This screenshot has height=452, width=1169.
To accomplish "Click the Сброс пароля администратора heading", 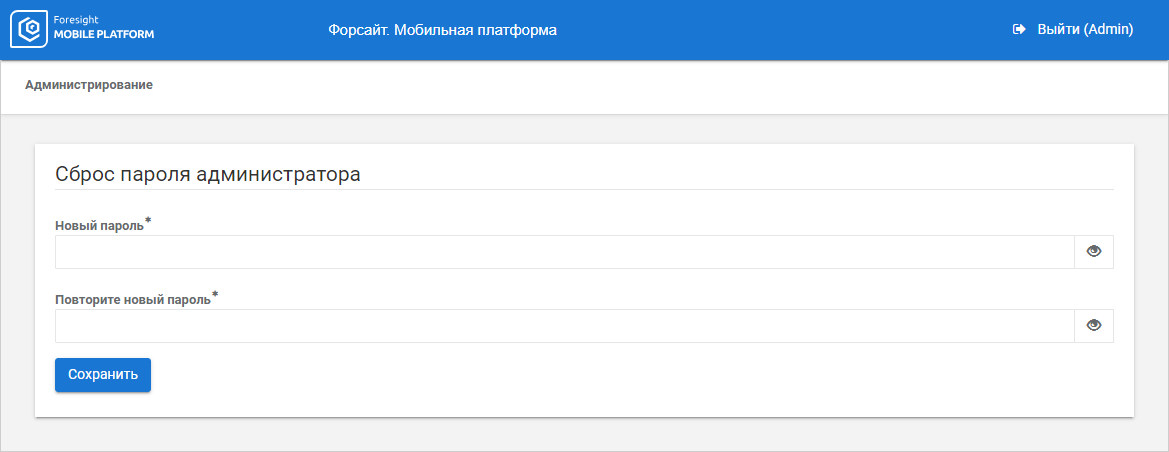I will pyautogui.click(x=208, y=174).
